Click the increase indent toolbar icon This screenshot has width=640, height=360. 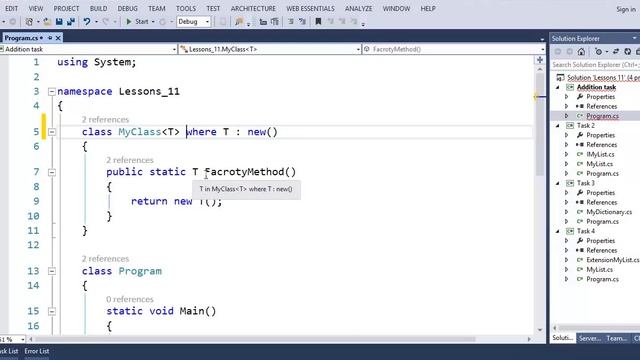(x=275, y=22)
